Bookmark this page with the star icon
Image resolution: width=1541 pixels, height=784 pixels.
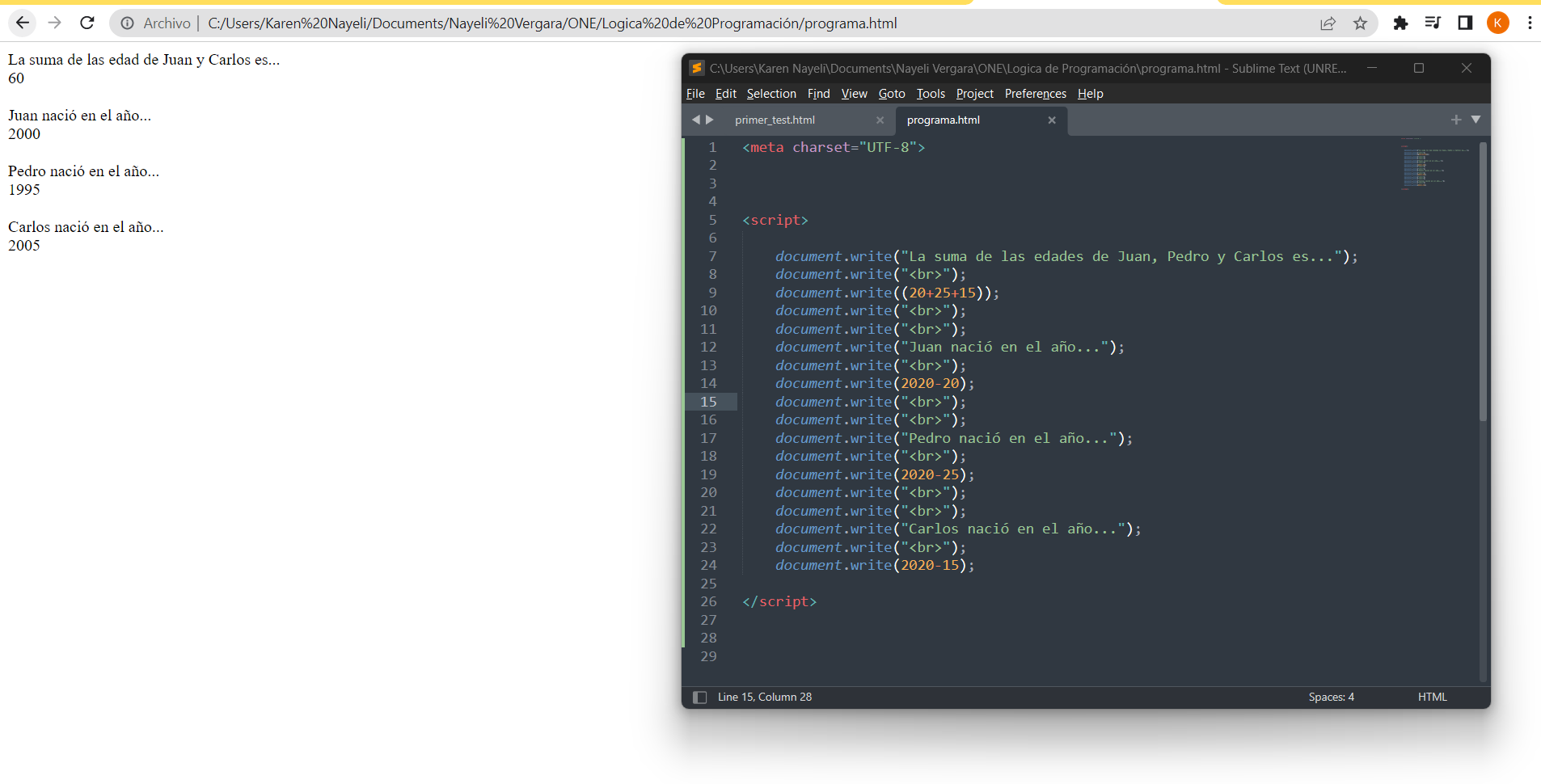pyautogui.click(x=1360, y=23)
